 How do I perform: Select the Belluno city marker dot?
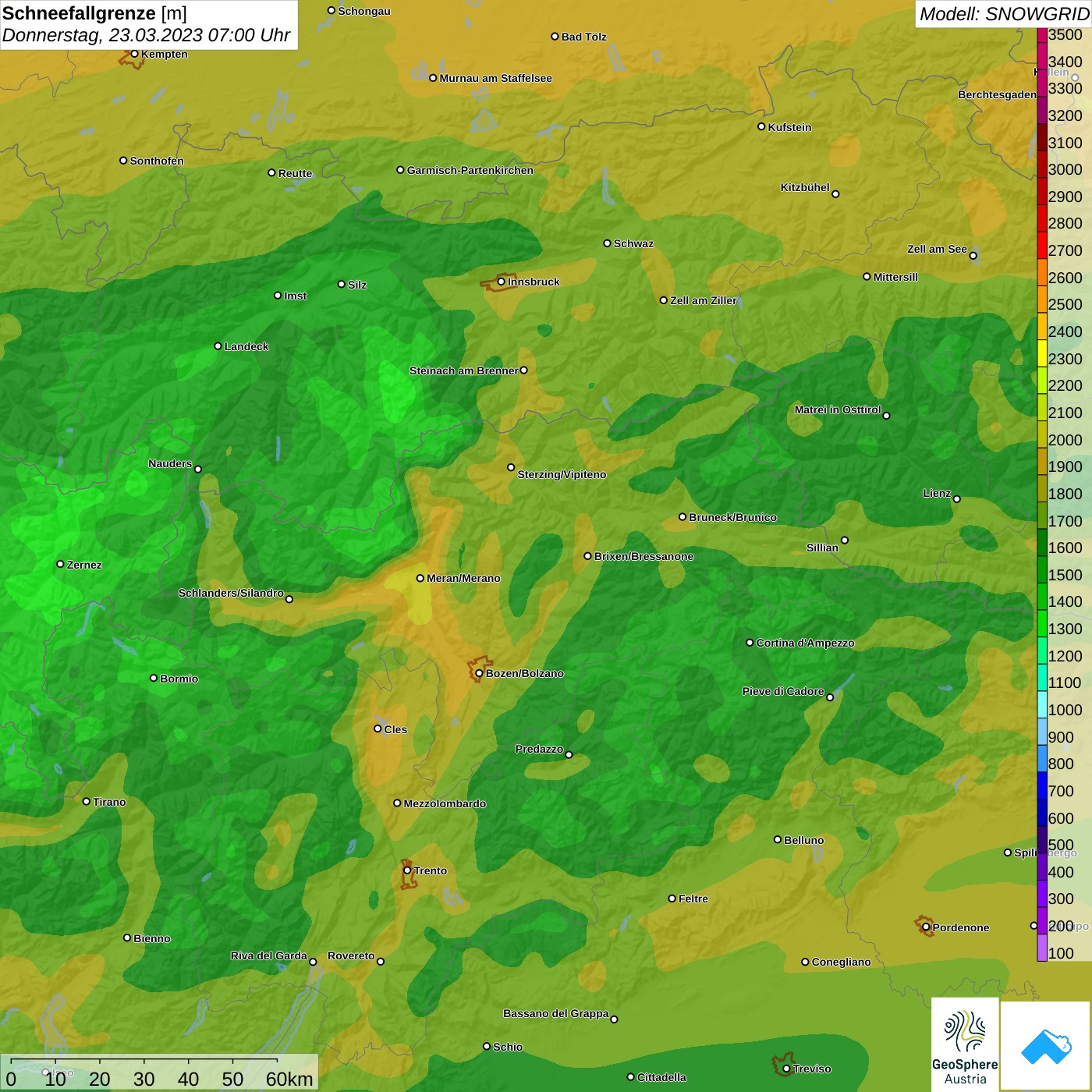coord(778,839)
